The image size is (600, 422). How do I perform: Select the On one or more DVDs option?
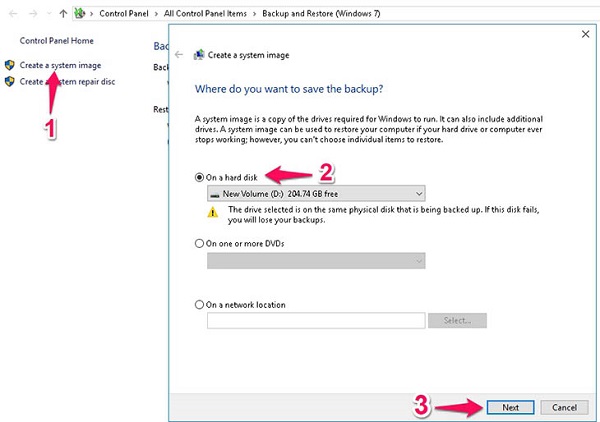200,242
